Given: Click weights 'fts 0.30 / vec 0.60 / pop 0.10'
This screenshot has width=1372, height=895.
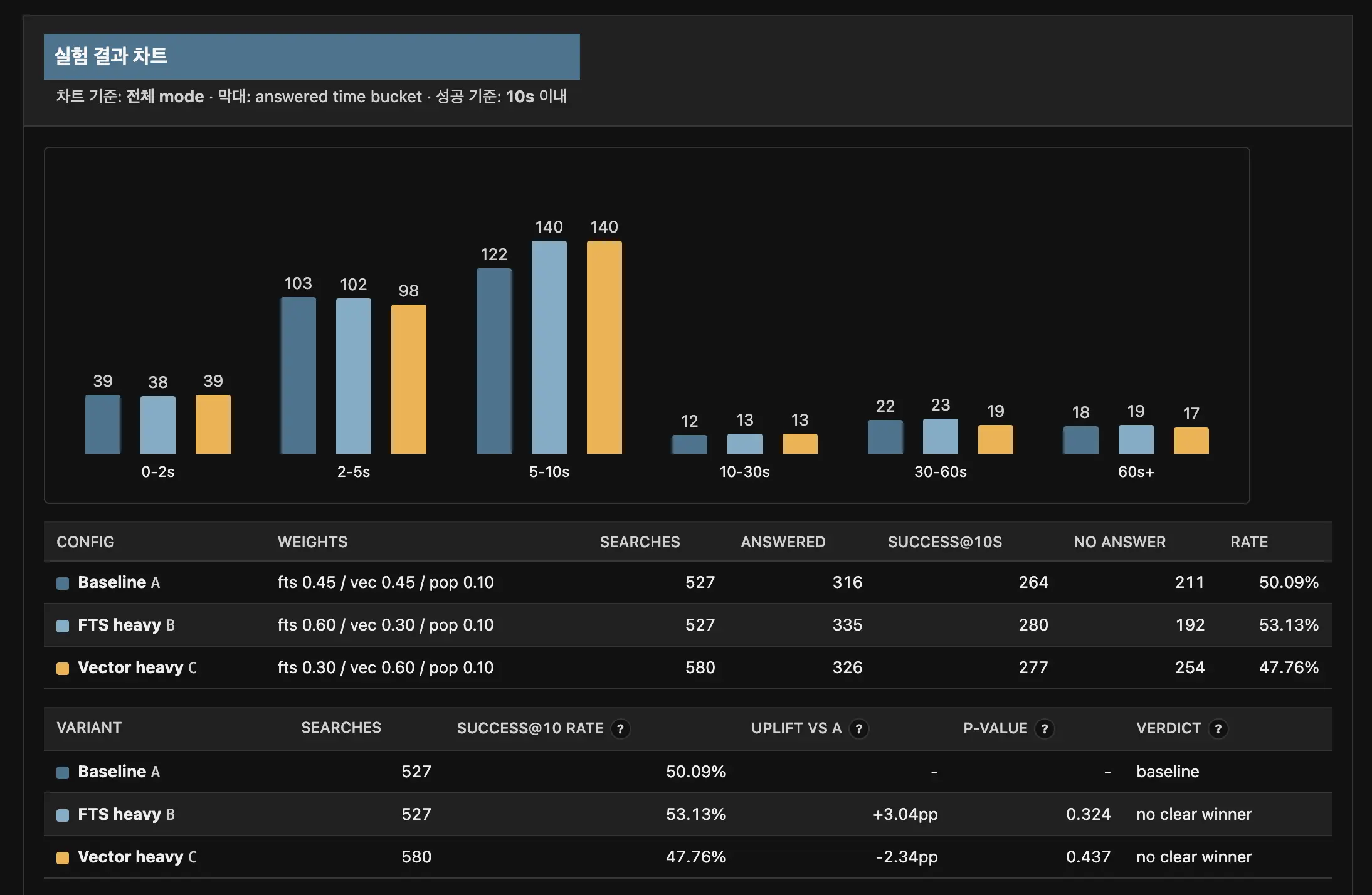Looking at the screenshot, I should [386, 667].
